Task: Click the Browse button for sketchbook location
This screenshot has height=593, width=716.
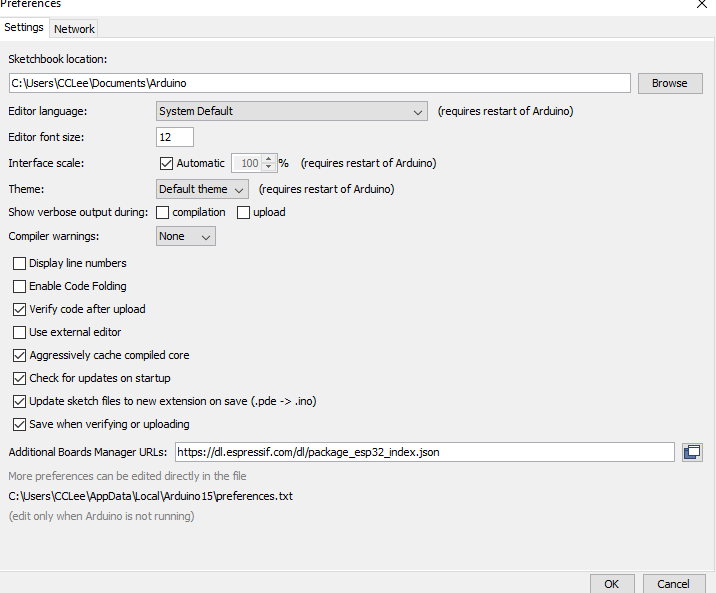Action: 669,83
